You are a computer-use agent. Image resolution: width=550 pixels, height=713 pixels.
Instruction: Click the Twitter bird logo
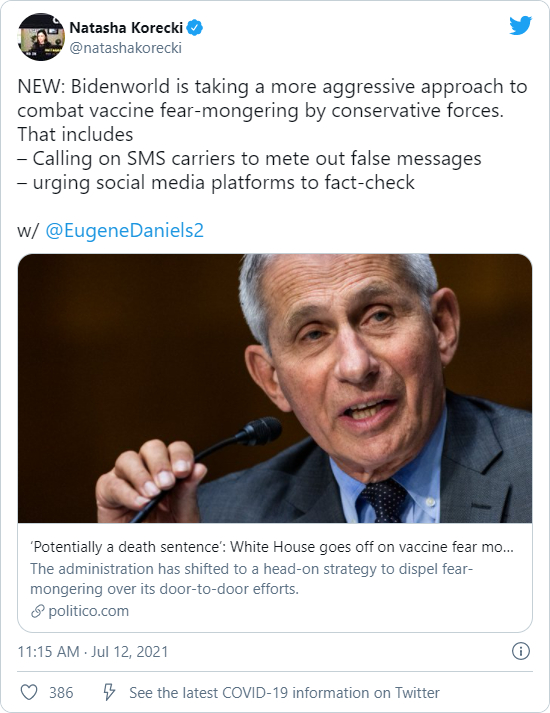520,25
